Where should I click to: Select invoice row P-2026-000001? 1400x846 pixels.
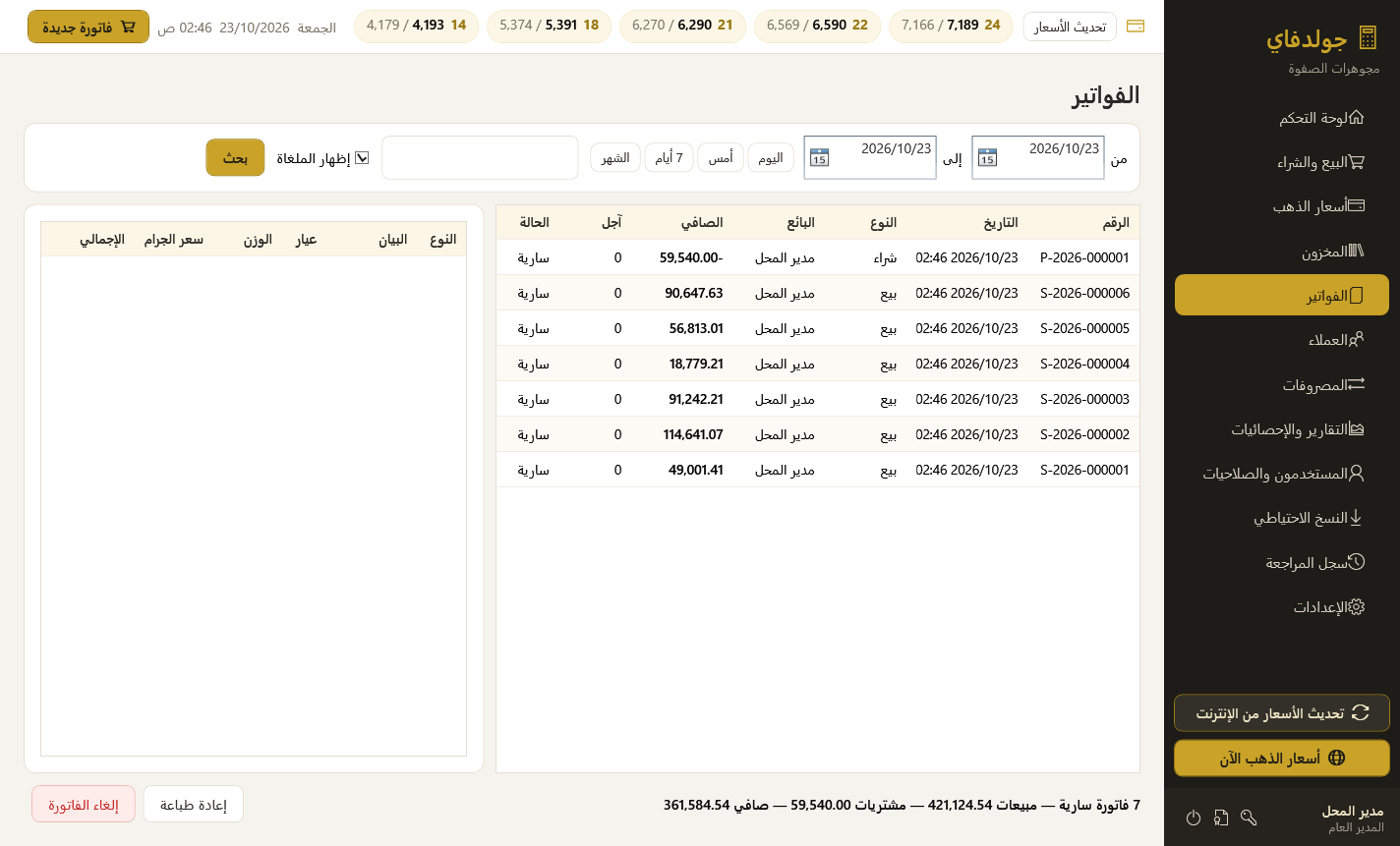[x=818, y=257]
